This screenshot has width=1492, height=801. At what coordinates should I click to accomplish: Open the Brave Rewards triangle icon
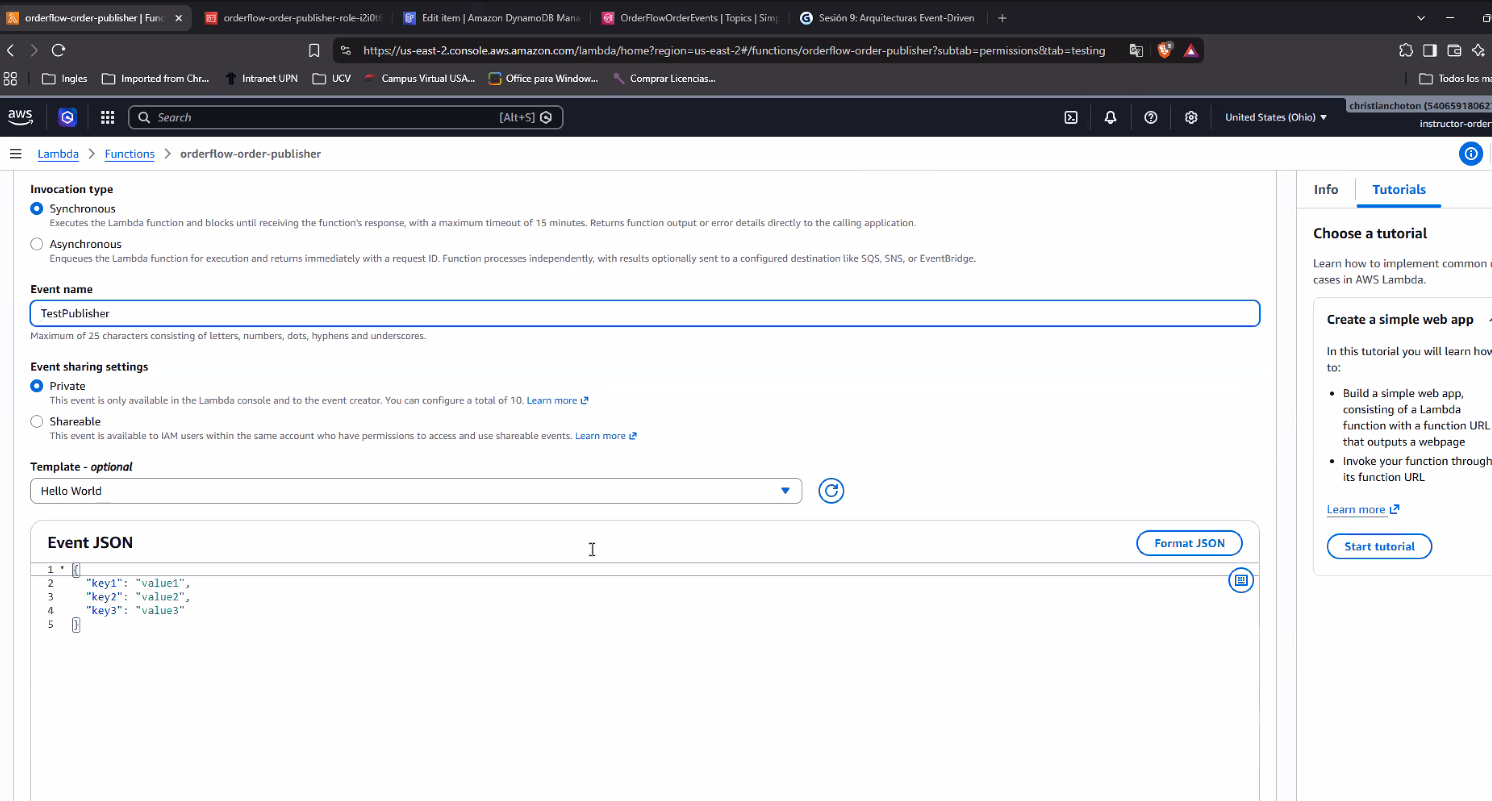(x=1191, y=50)
